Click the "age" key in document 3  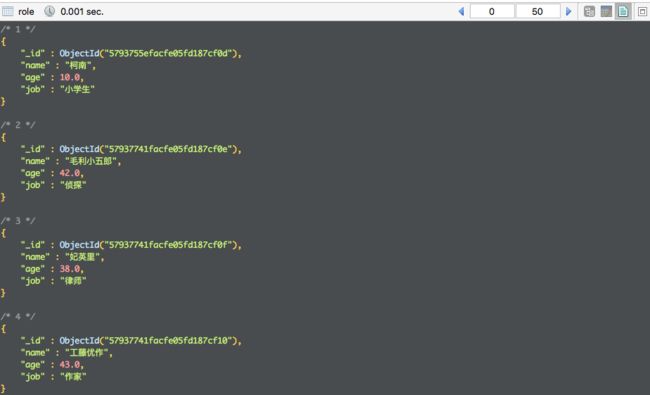33,269
